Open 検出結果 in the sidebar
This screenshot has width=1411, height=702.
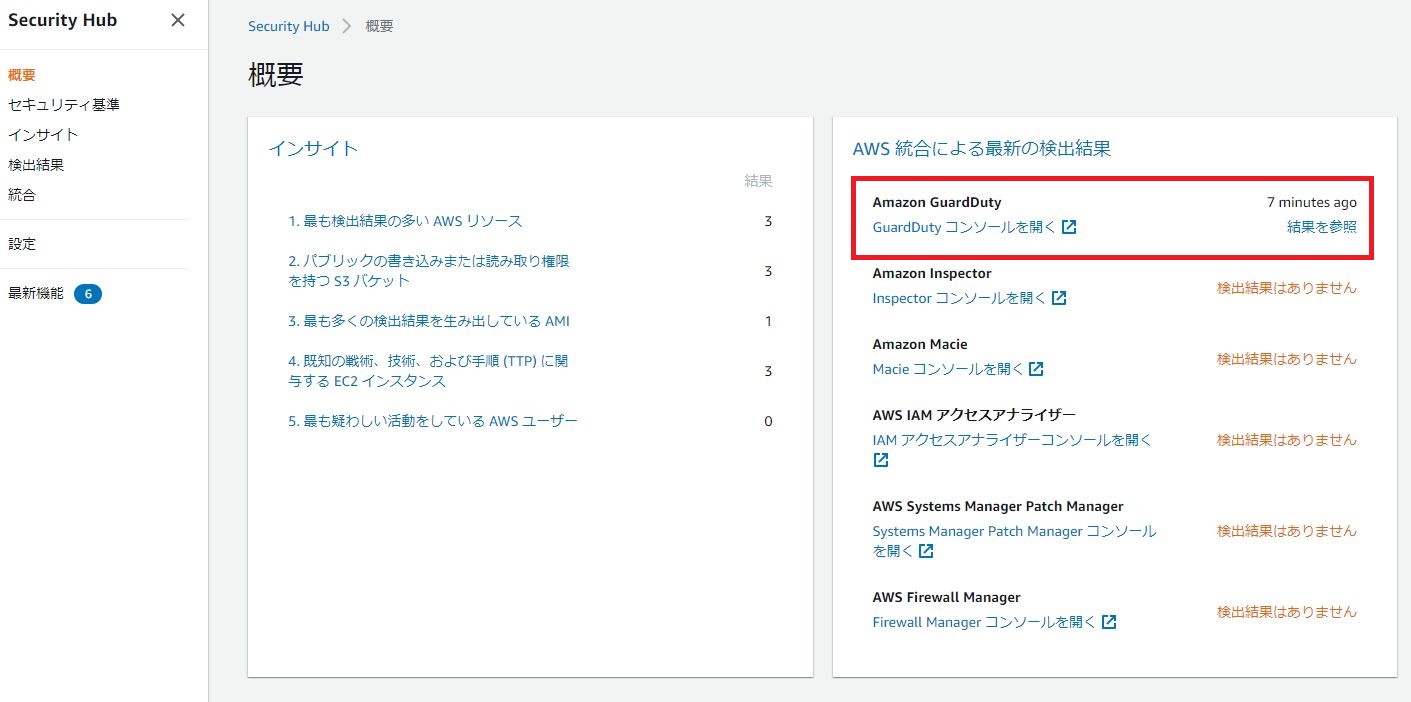(x=36, y=165)
